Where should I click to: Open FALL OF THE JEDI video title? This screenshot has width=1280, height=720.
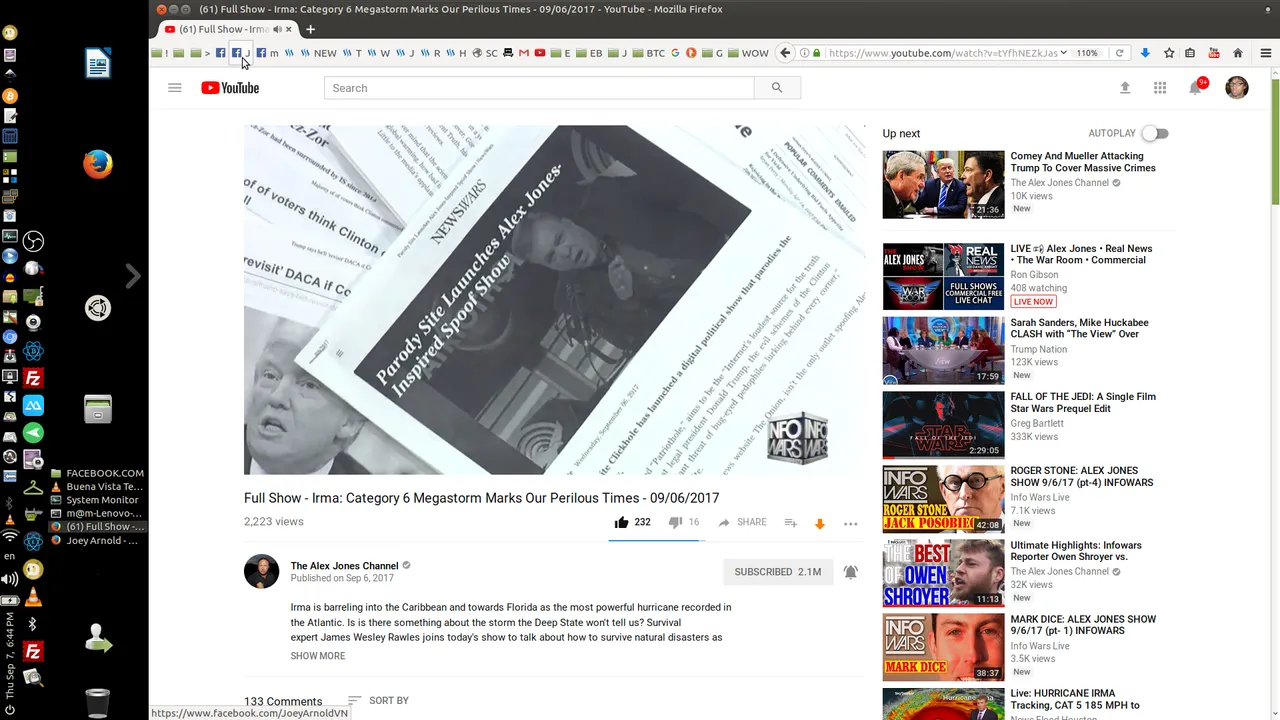tap(1083, 402)
